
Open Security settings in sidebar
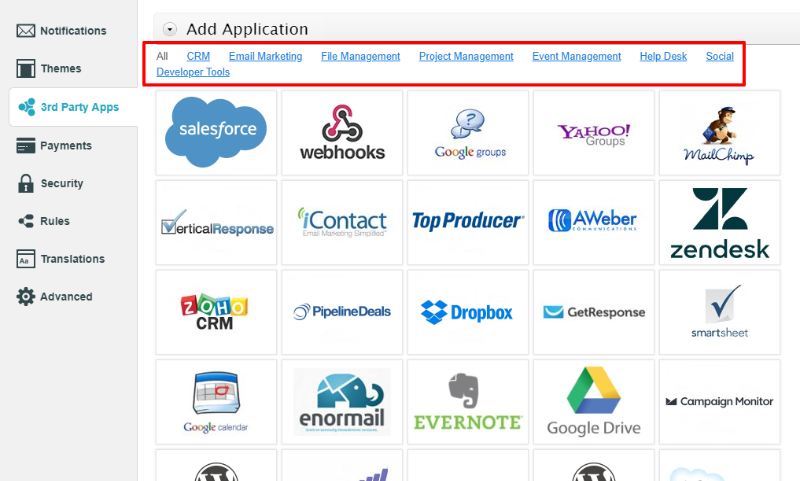(x=50, y=183)
